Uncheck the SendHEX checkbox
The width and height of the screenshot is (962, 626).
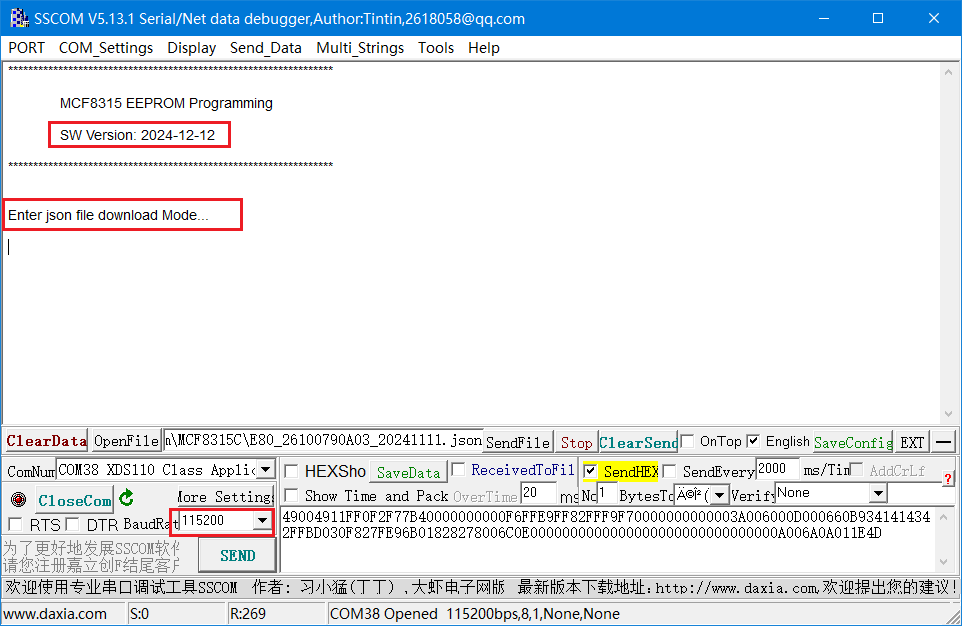pos(590,471)
